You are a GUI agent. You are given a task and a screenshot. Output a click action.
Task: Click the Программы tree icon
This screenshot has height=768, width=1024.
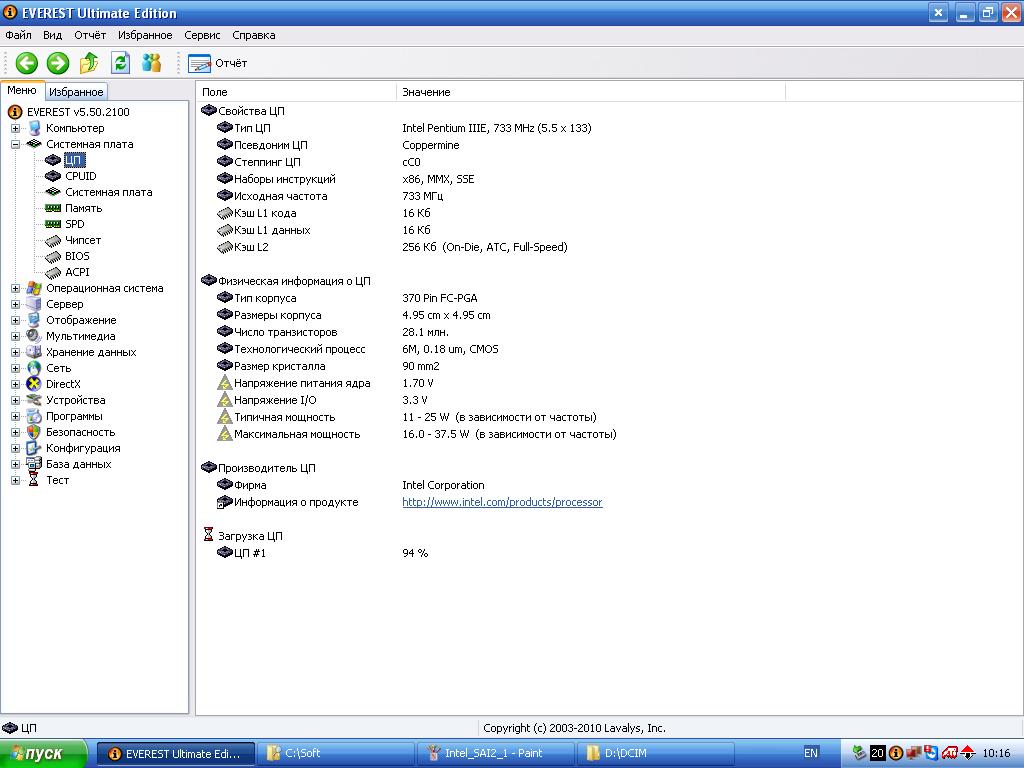(34, 416)
